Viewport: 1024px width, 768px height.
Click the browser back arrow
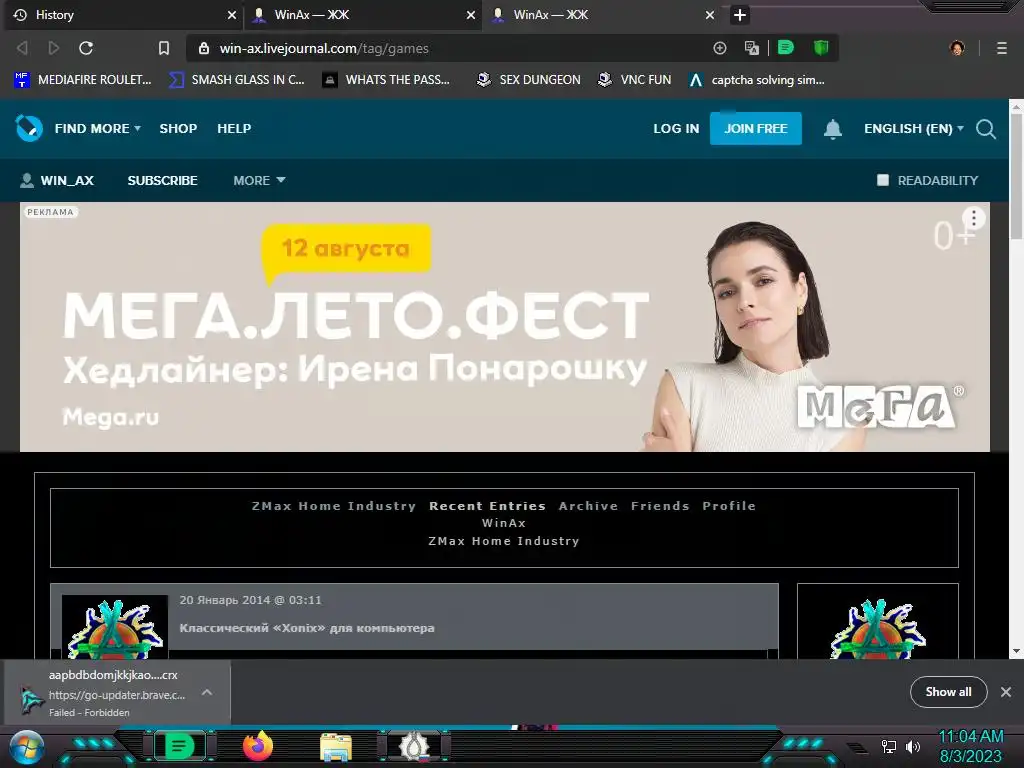pos(22,48)
